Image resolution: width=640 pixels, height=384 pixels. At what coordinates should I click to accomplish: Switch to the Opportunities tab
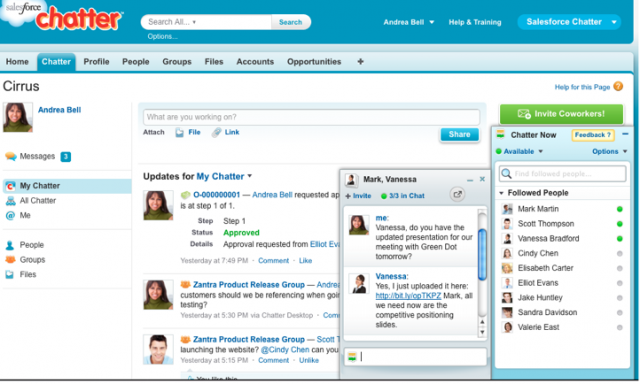314,62
